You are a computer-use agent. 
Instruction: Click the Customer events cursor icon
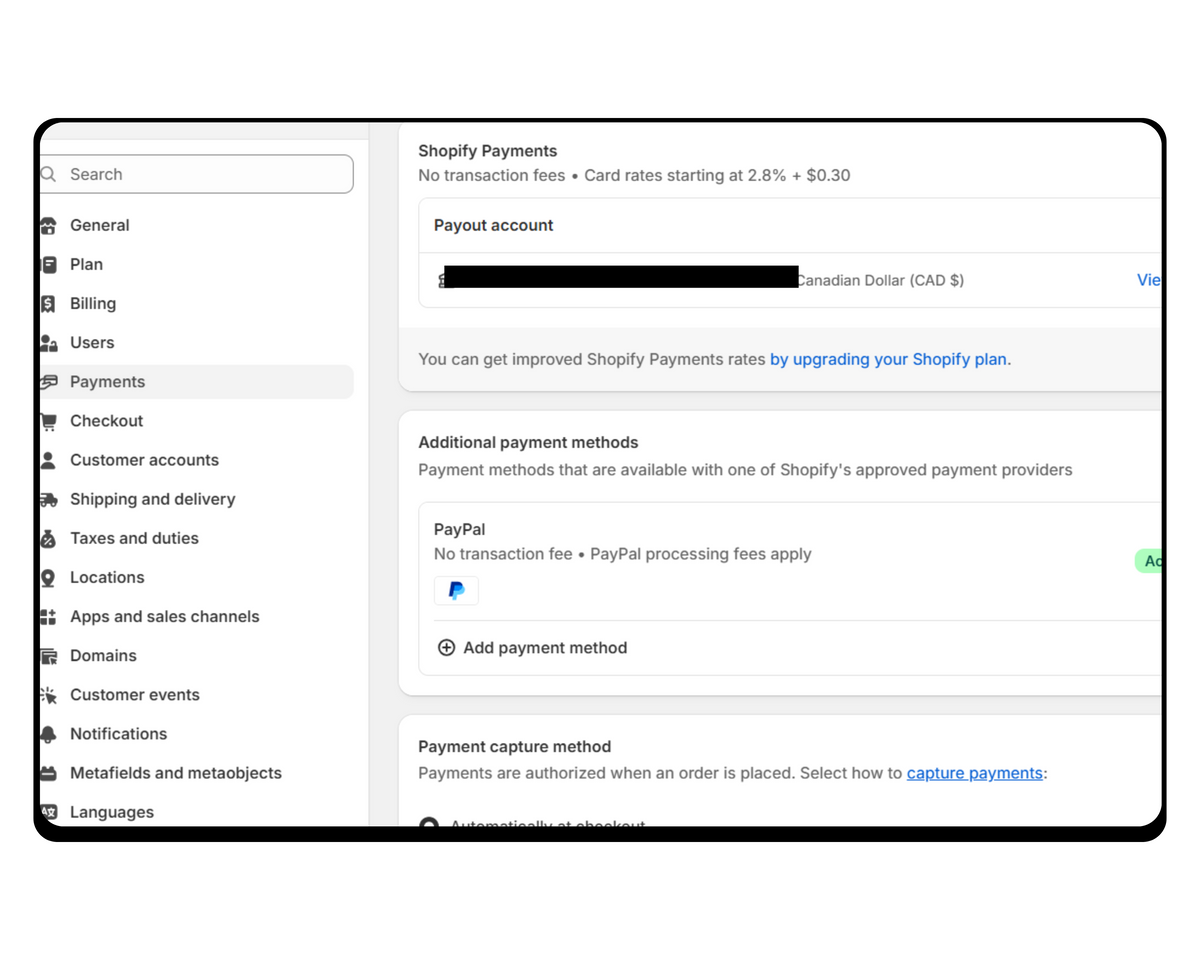coord(48,695)
